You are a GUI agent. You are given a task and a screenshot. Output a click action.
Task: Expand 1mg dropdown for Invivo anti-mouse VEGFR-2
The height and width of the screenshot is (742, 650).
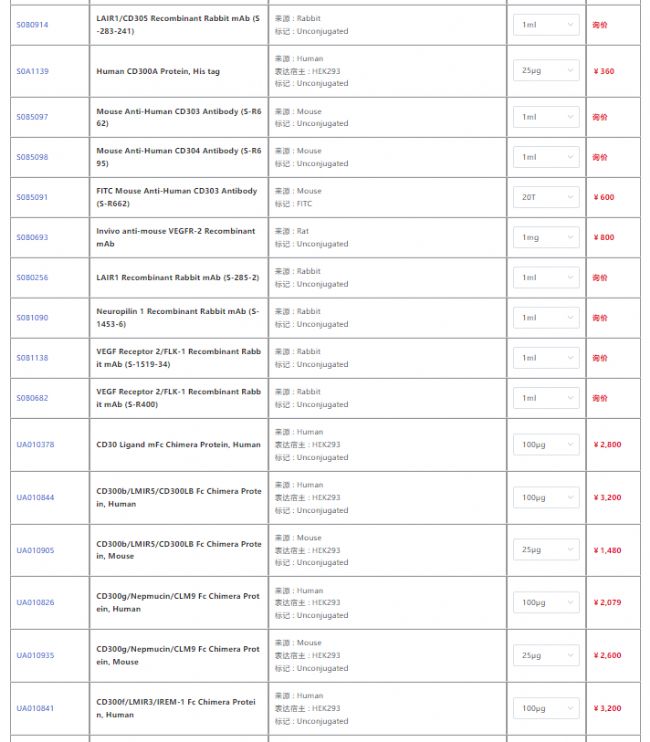point(545,237)
